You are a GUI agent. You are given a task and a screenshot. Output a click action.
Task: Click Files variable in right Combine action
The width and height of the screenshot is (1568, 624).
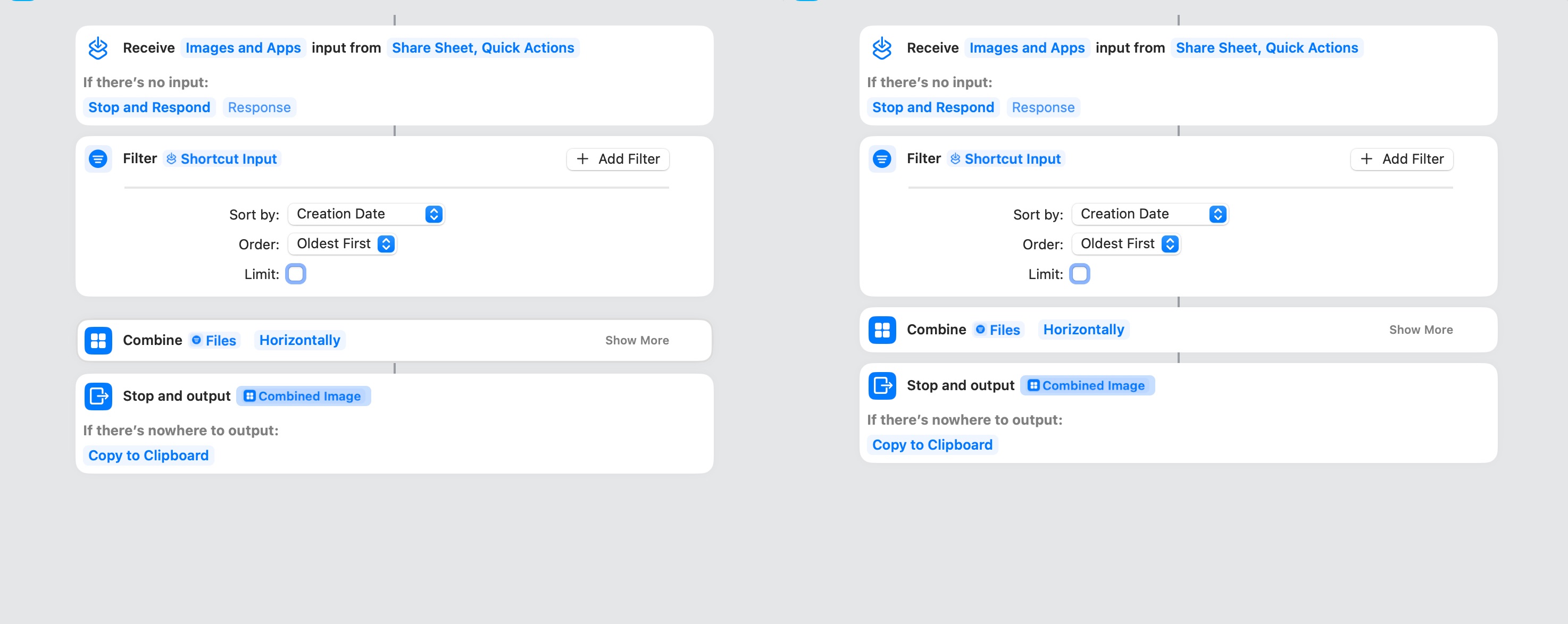[998, 330]
